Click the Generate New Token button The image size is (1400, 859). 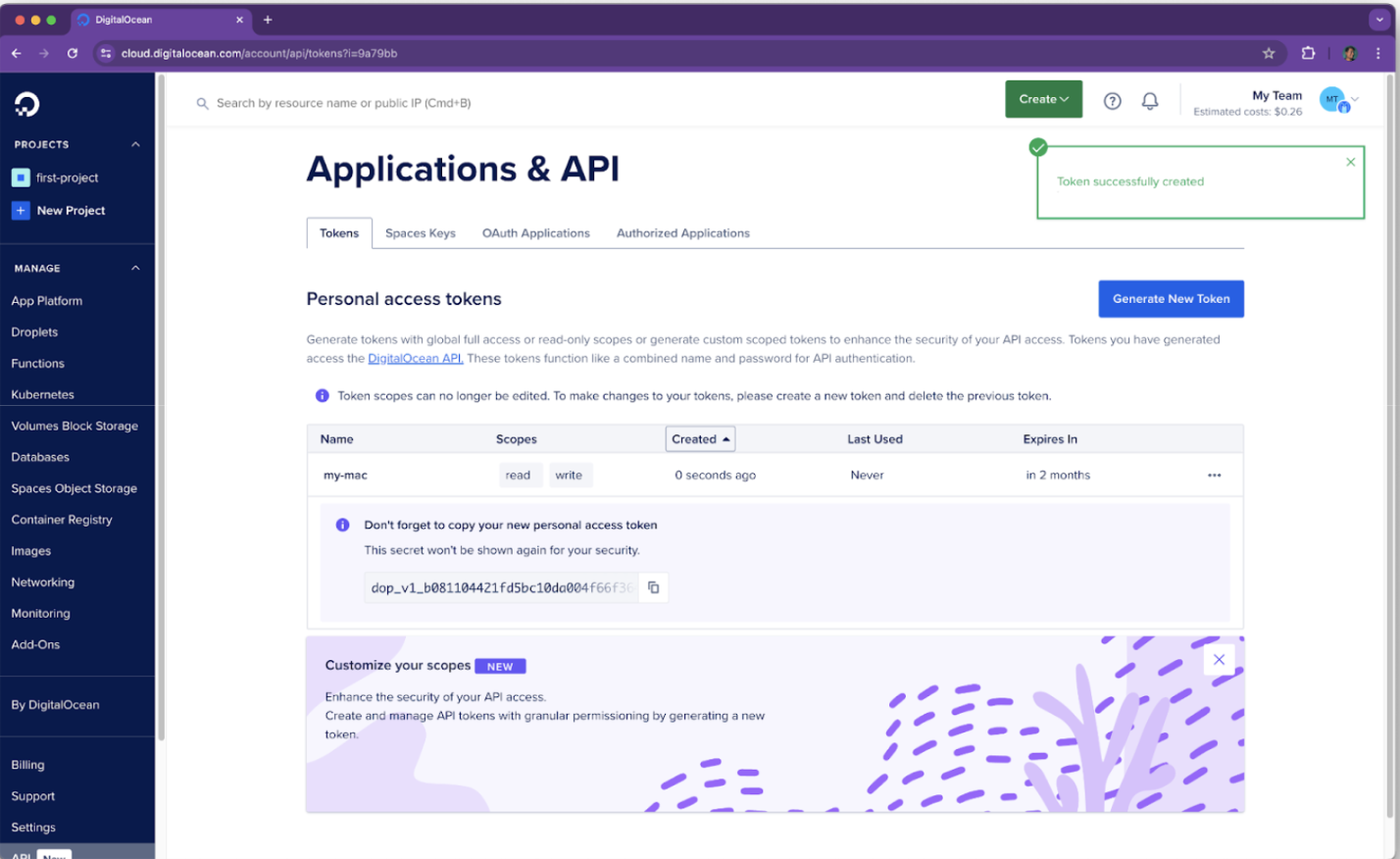[x=1171, y=299]
